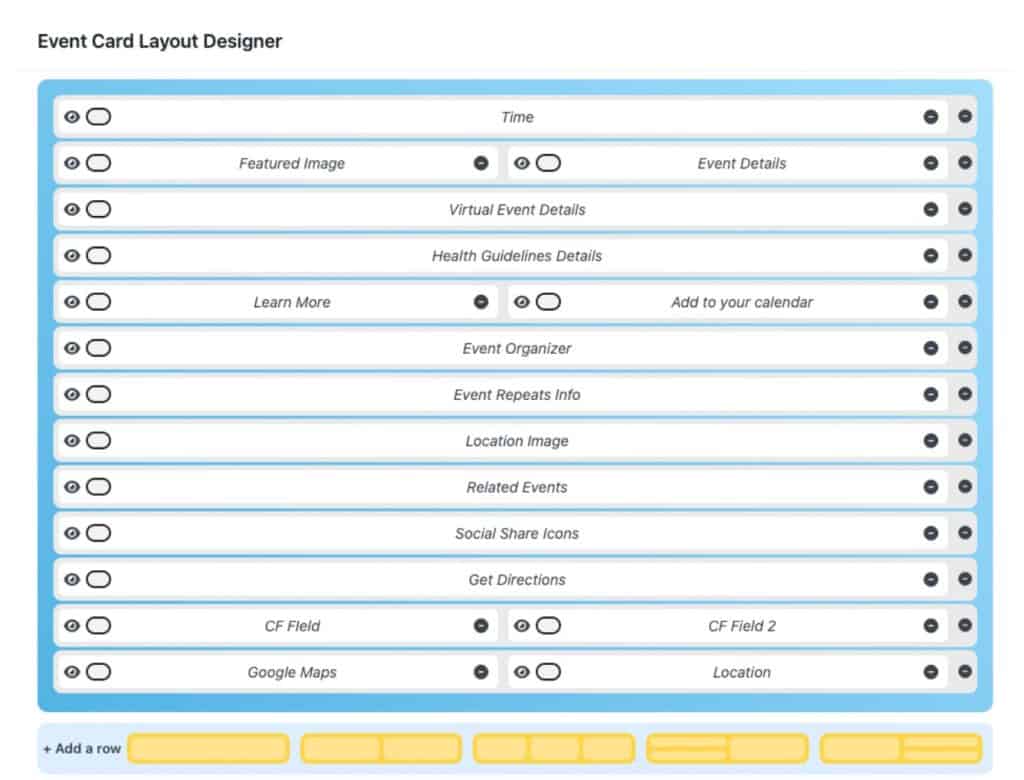The width and height of the screenshot is (1024, 780).
Task: Delete the entire Event Repeats Info row
Action: tap(965, 394)
